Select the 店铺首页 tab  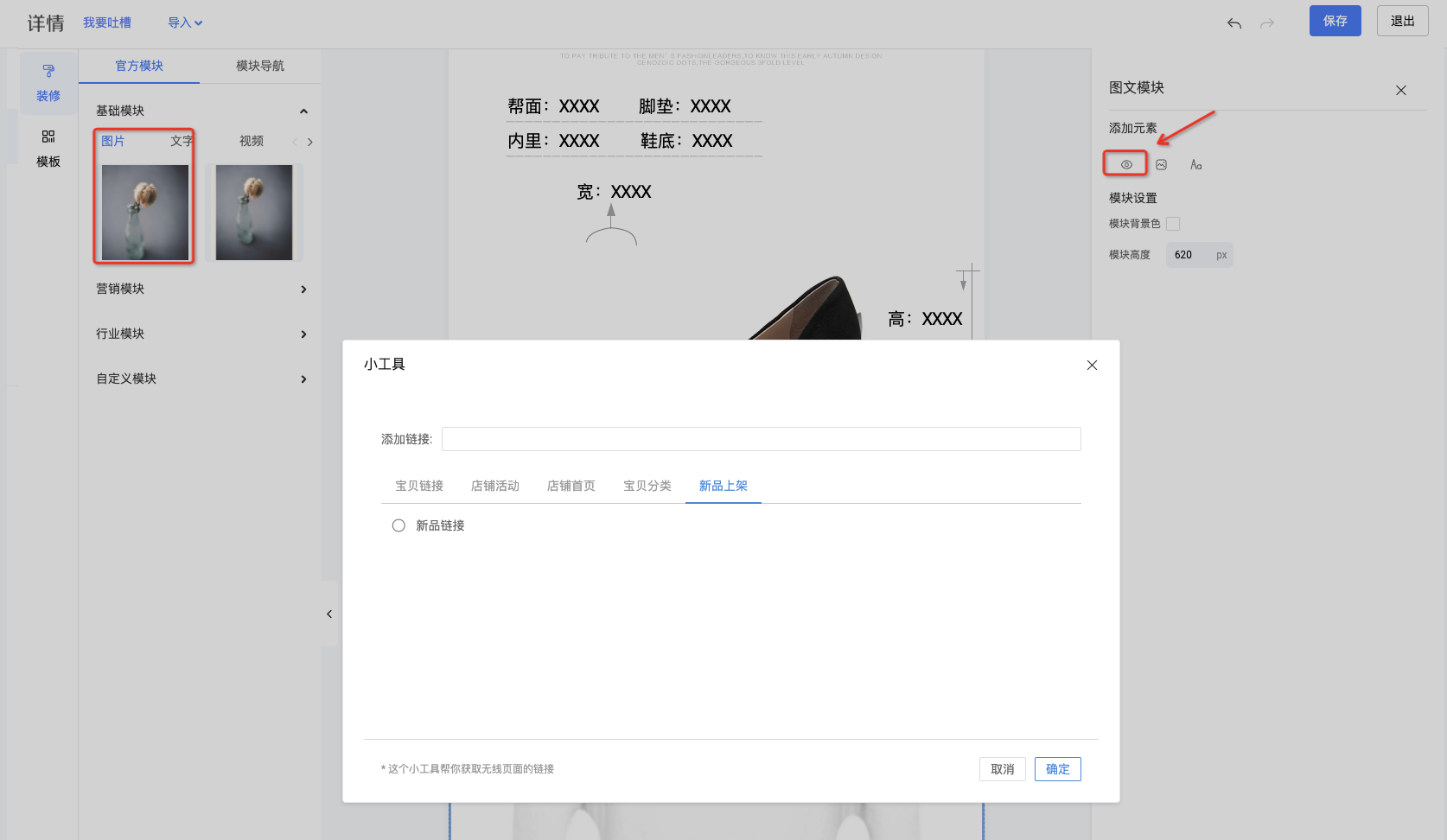click(x=571, y=486)
